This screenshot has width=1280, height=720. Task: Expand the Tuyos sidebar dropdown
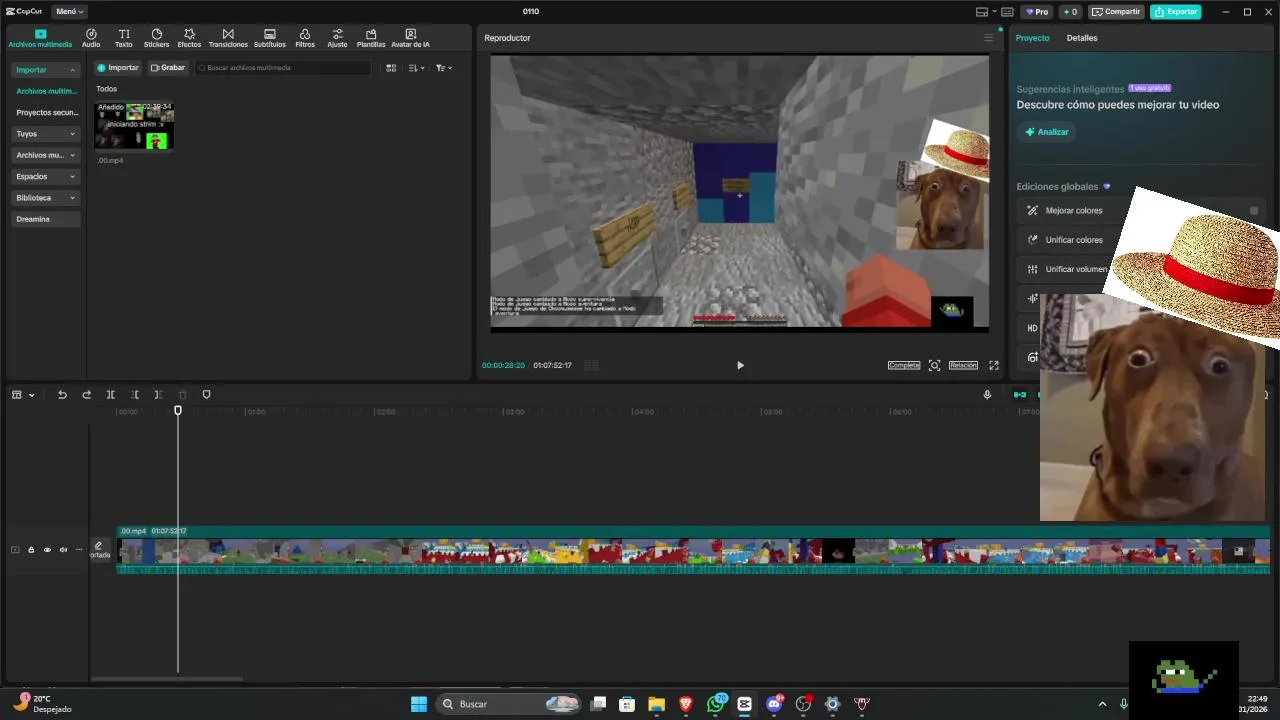(x=46, y=134)
